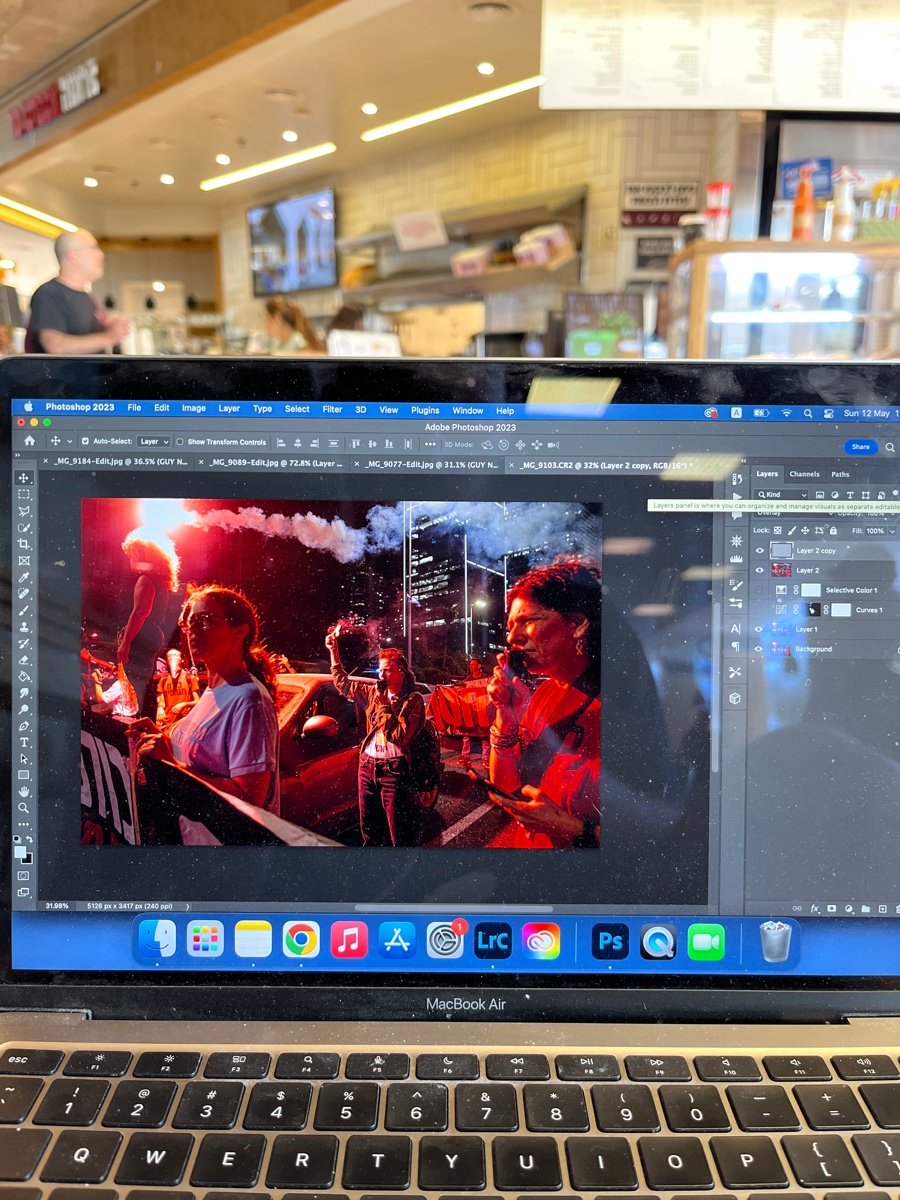Switch to _MG_9184-Edit.jpg document tab
Image resolution: width=900 pixels, height=1200 pixels.
(x=120, y=463)
